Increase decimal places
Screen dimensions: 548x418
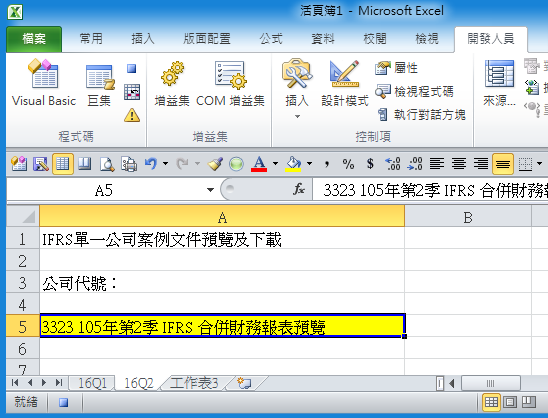(x=392, y=164)
